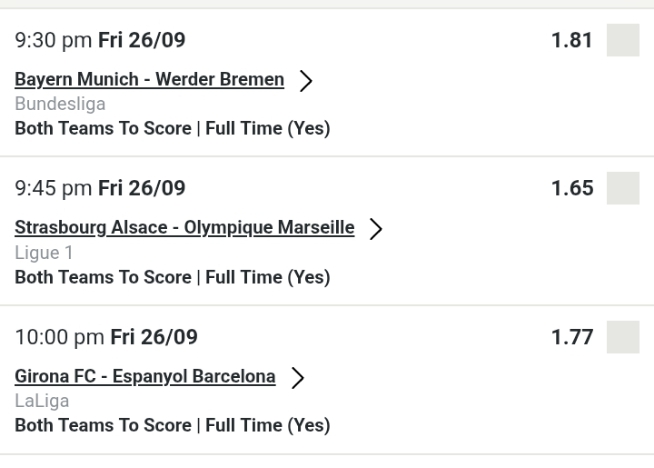The image size is (654, 468).
Task: Open Girona FC - Espanyol Barcelona match link
Action: tap(145, 376)
